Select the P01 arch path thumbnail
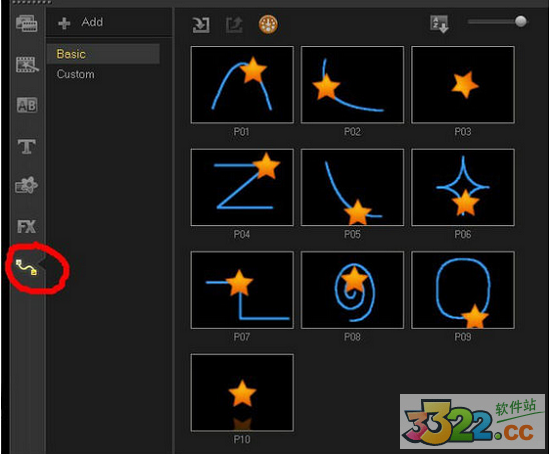The image size is (550, 454). [x=242, y=85]
